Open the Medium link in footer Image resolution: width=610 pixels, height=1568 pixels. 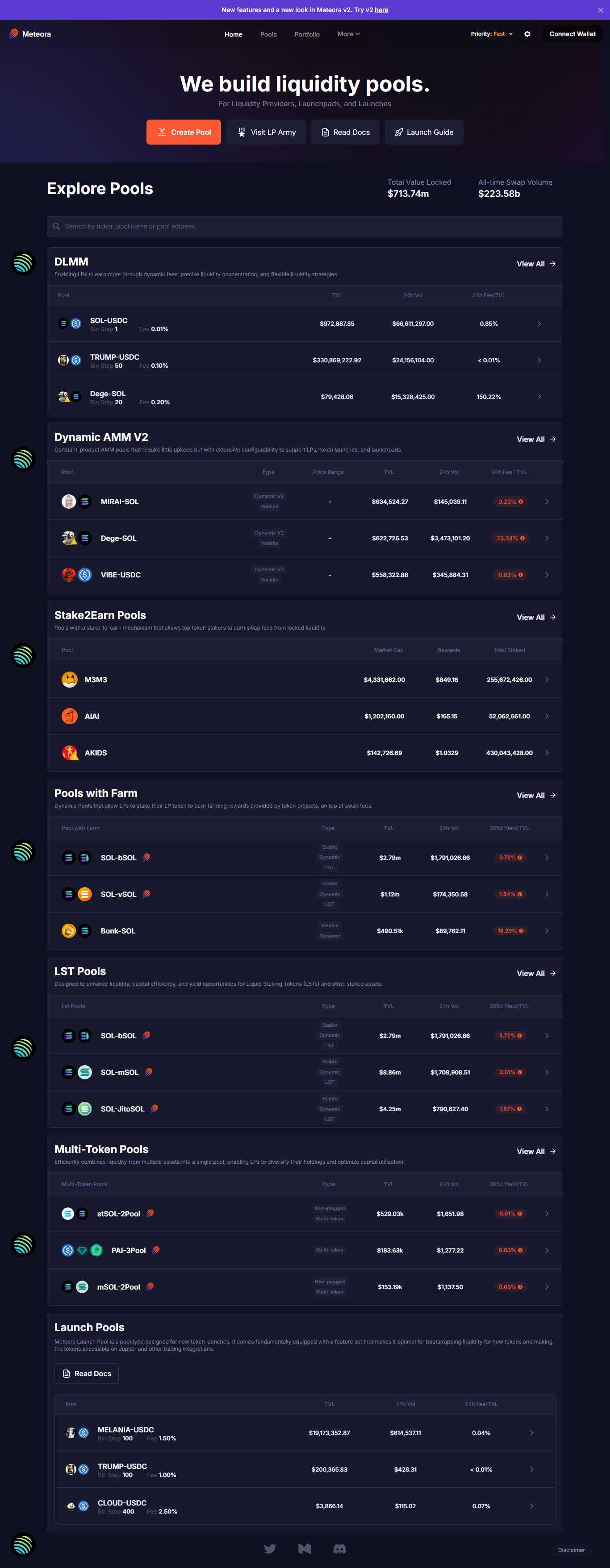(x=305, y=1549)
